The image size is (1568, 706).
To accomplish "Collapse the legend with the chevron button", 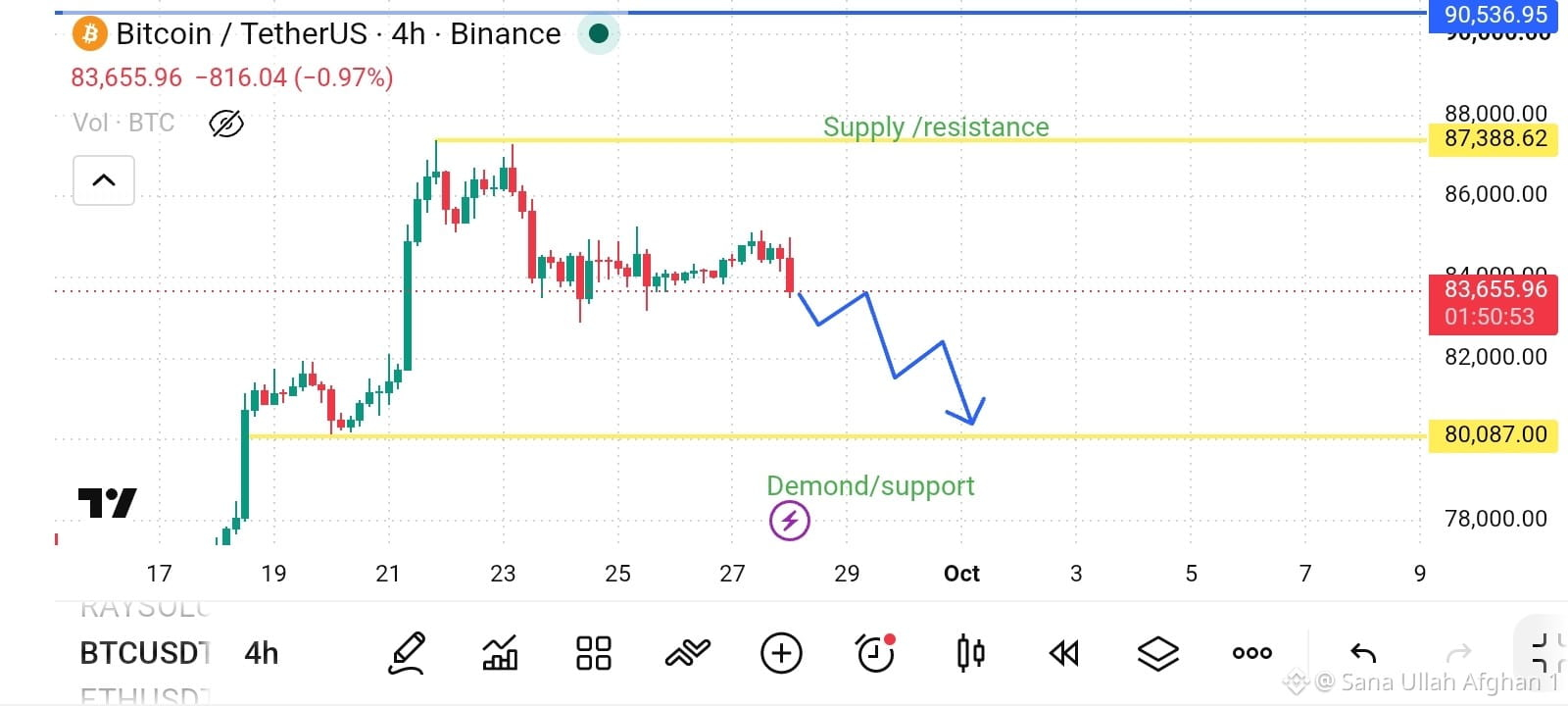I will (x=104, y=180).
